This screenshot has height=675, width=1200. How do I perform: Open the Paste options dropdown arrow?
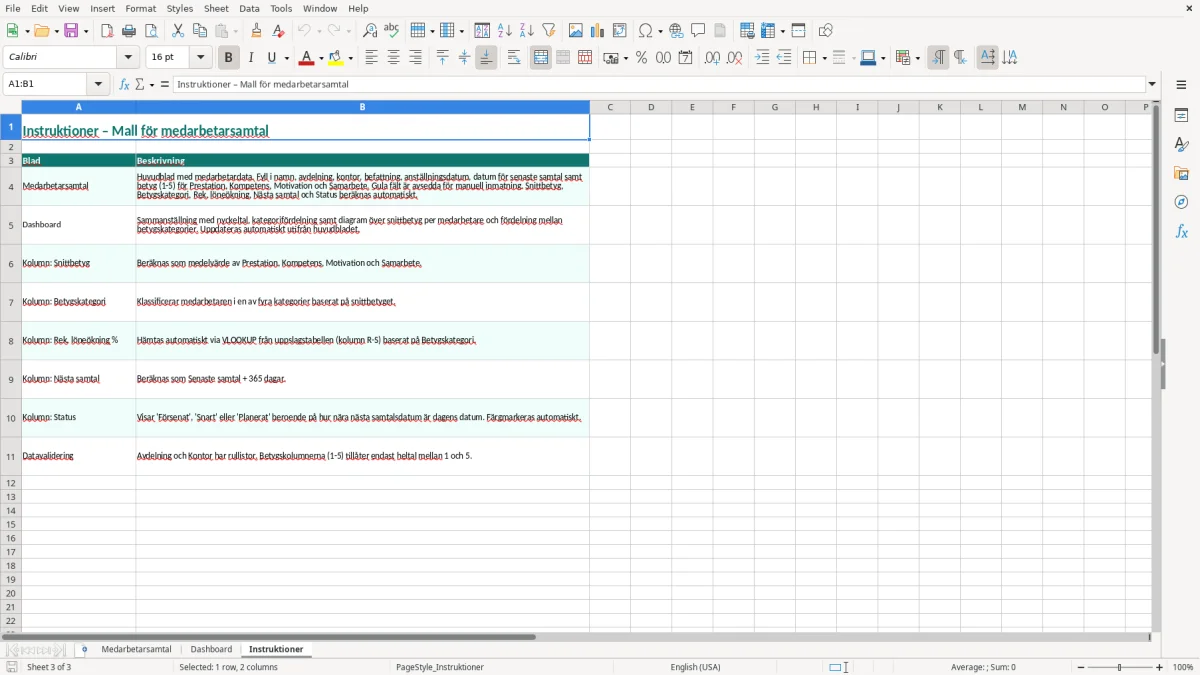235,31
